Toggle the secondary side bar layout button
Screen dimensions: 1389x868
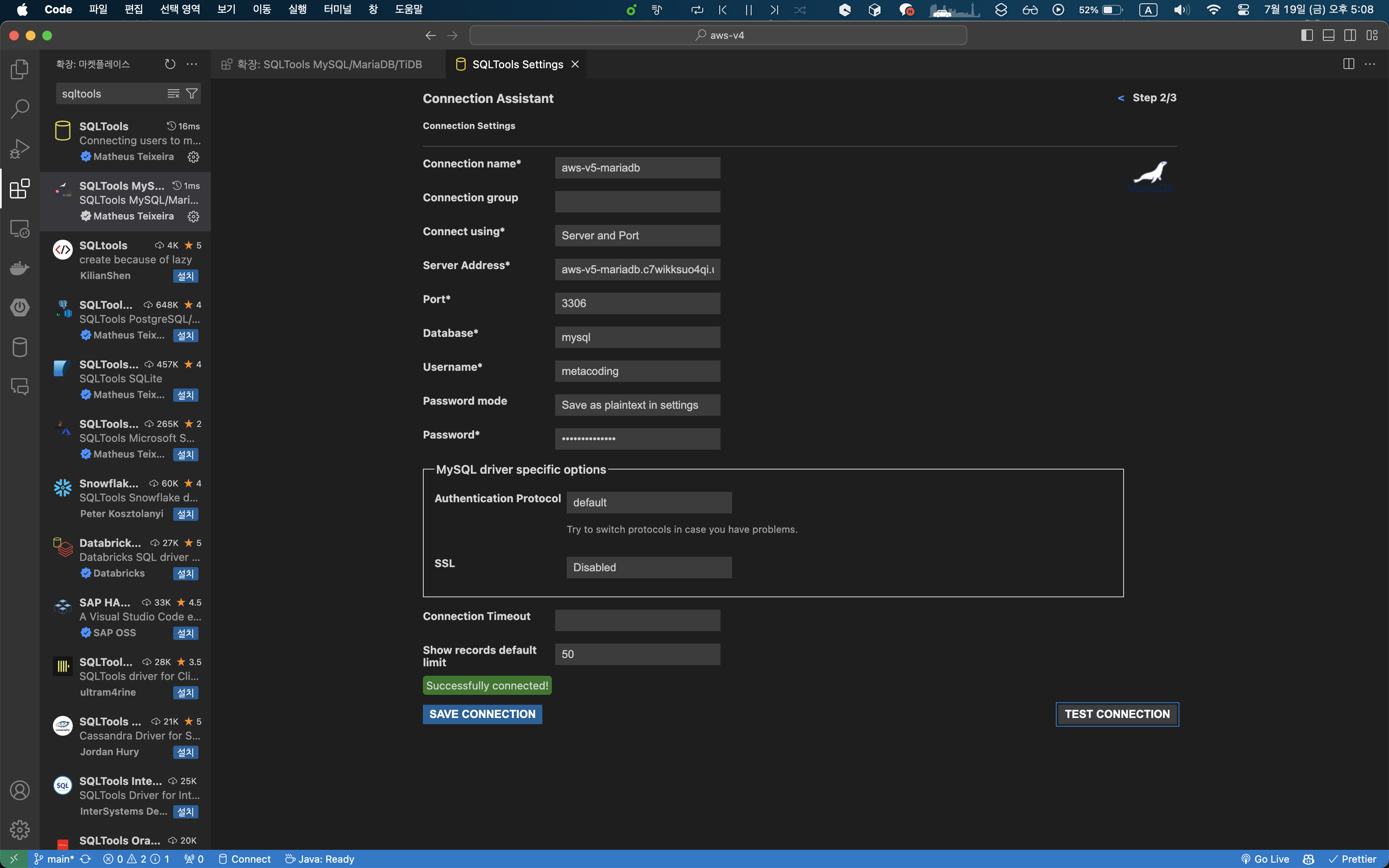[x=1350, y=36]
